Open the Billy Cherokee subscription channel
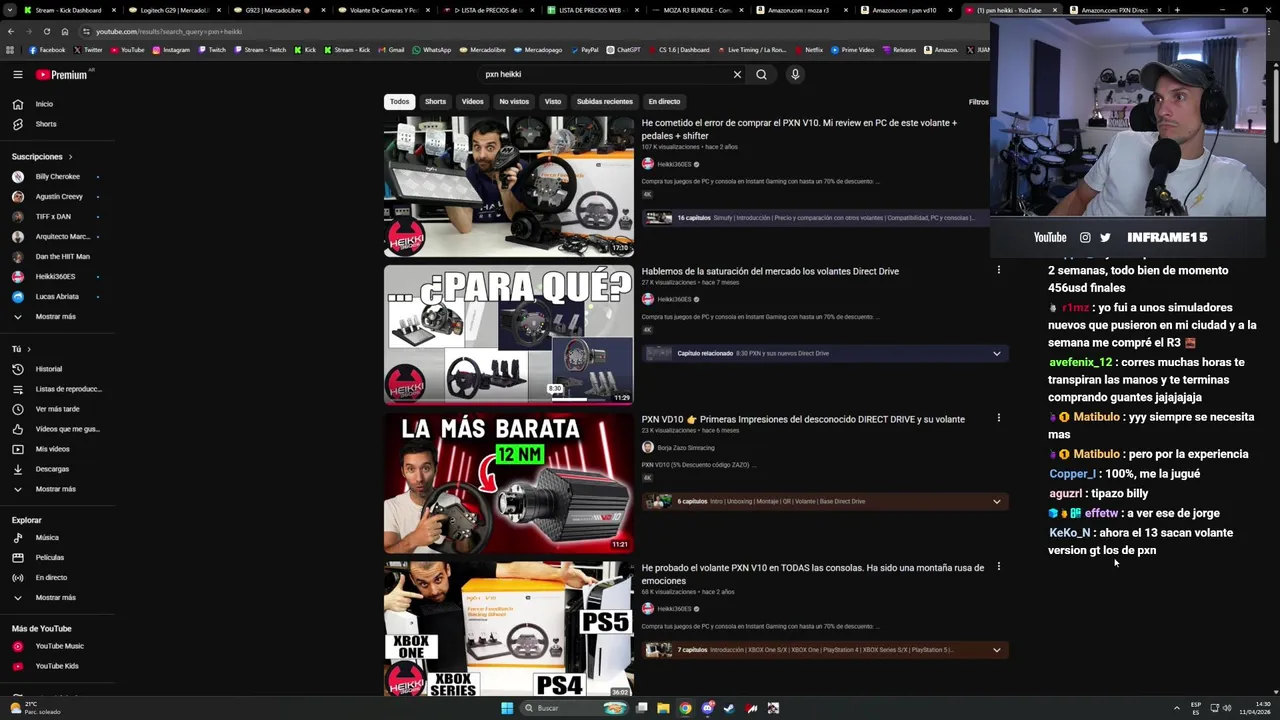The height and width of the screenshot is (720, 1280). pos(57,177)
